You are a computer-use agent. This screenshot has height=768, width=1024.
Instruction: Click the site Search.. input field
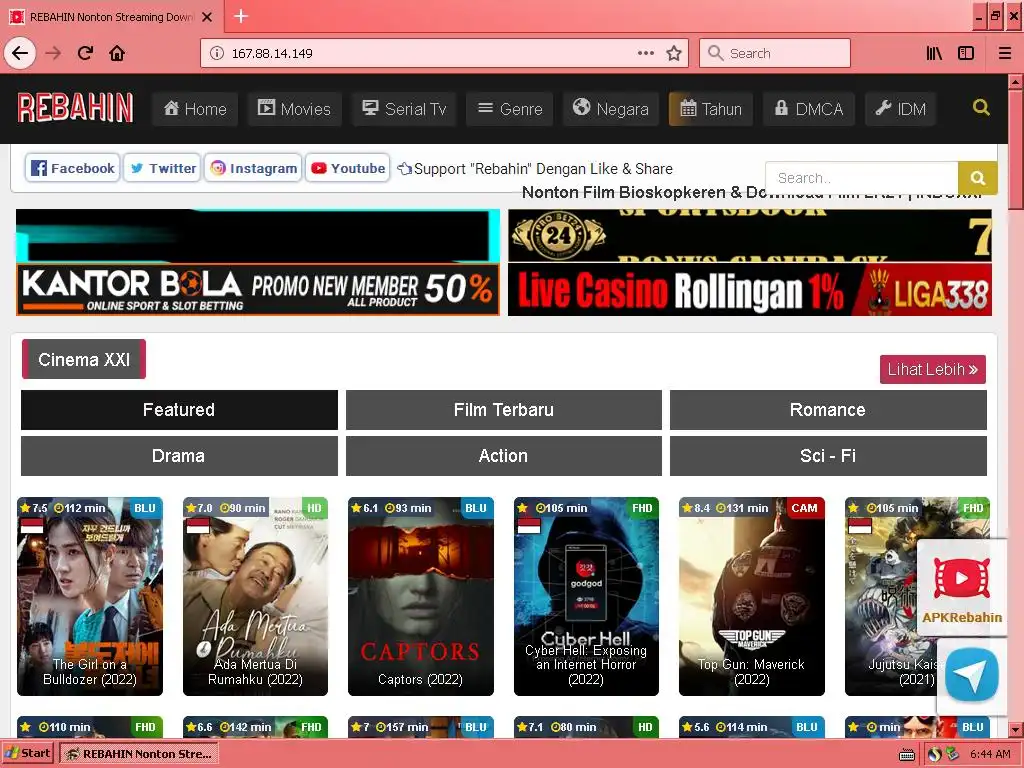coord(861,178)
